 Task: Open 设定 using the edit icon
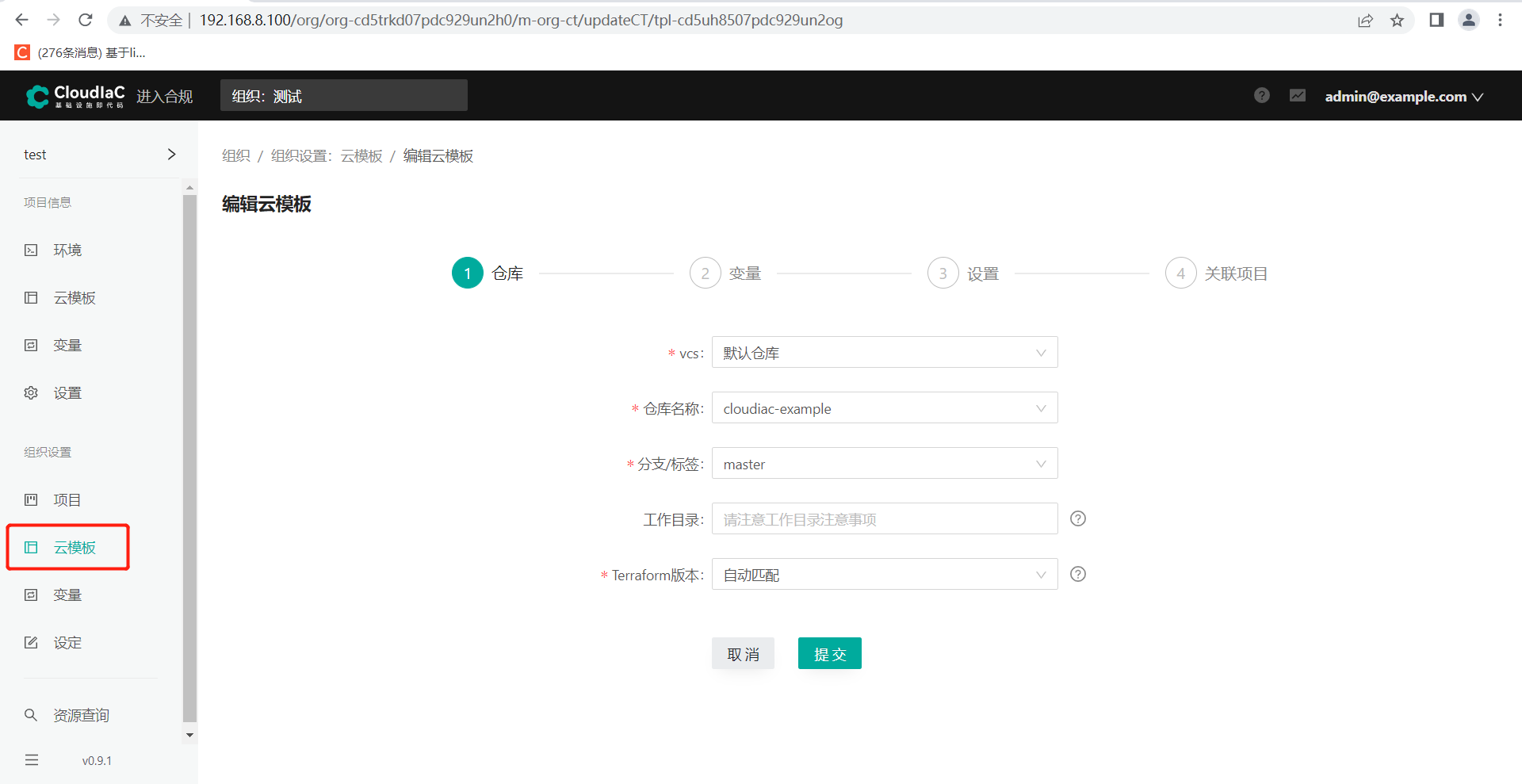point(30,642)
